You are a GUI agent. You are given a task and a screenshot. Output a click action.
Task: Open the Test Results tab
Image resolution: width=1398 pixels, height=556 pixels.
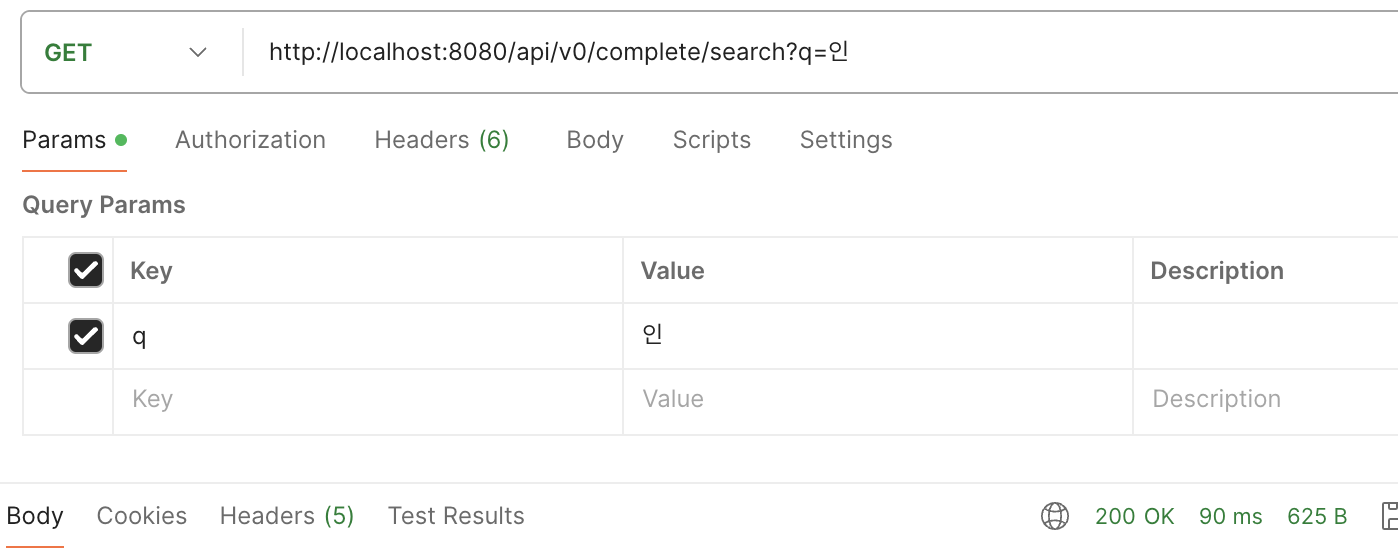click(456, 516)
